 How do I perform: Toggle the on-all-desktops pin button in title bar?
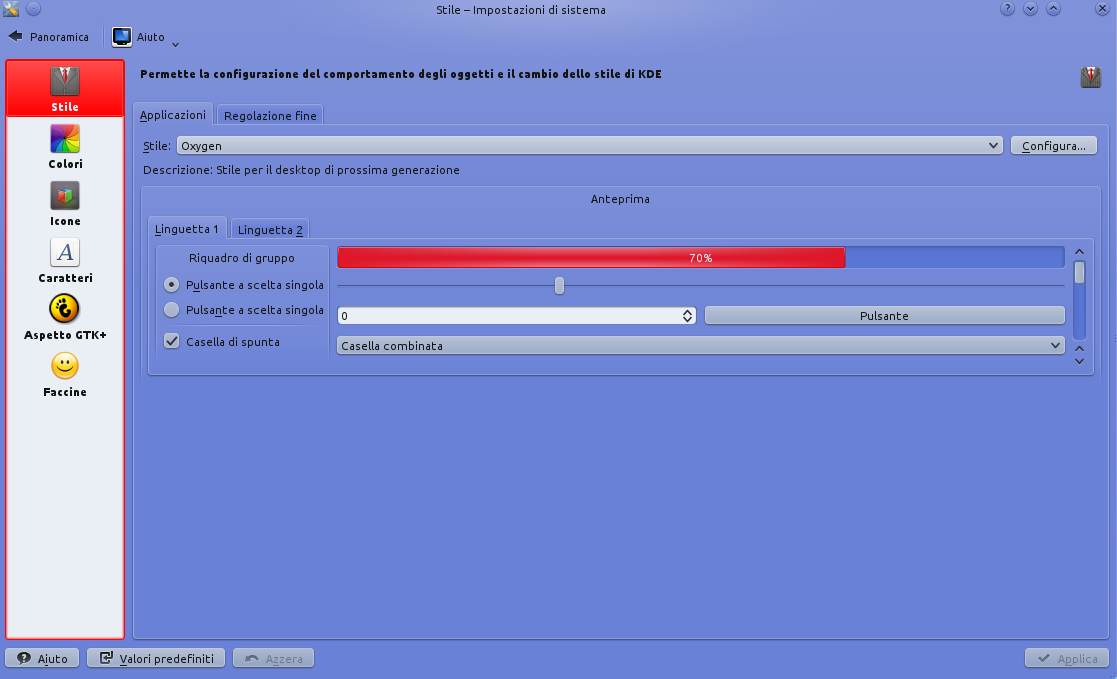click(x=33, y=9)
